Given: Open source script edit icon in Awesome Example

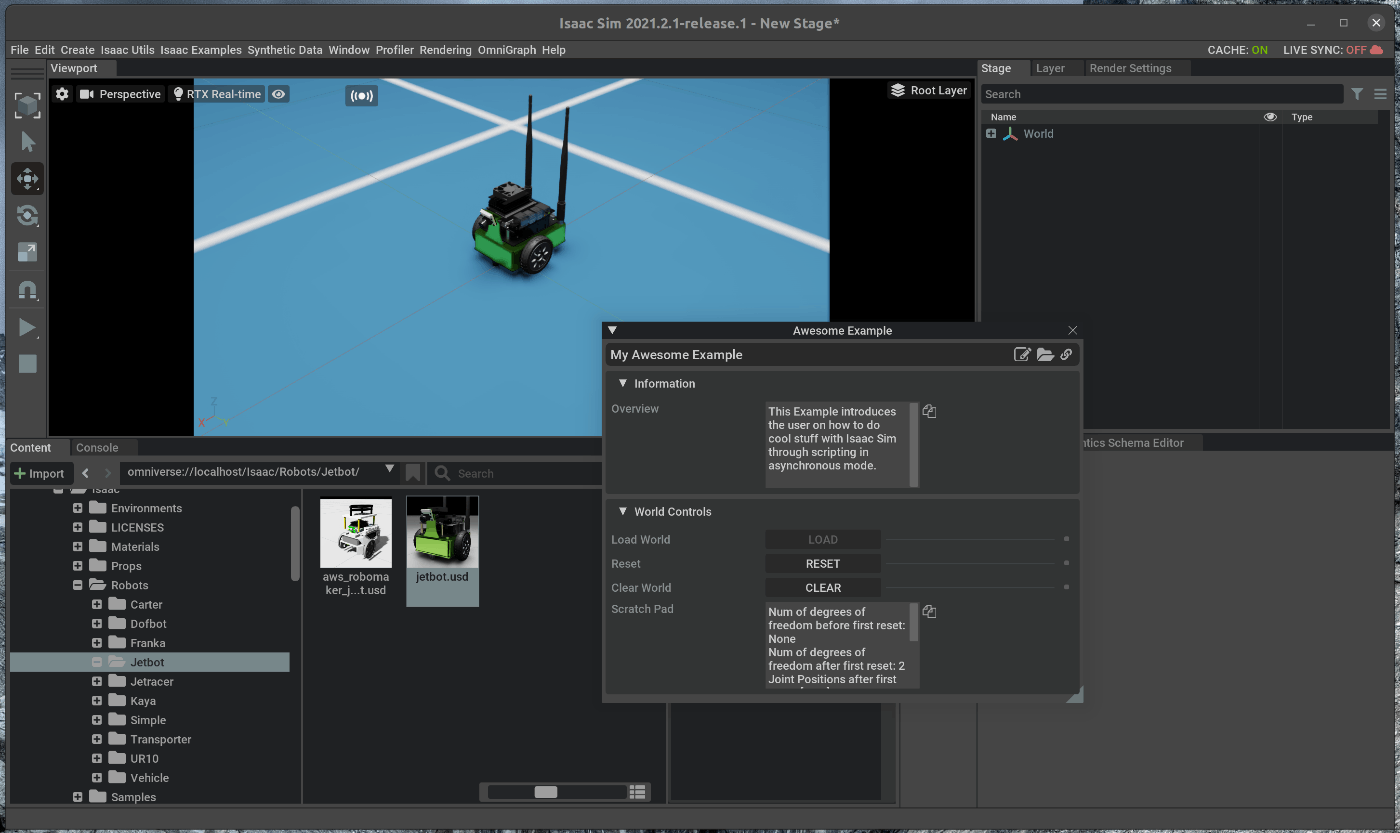Looking at the screenshot, I should [x=1022, y=354].
